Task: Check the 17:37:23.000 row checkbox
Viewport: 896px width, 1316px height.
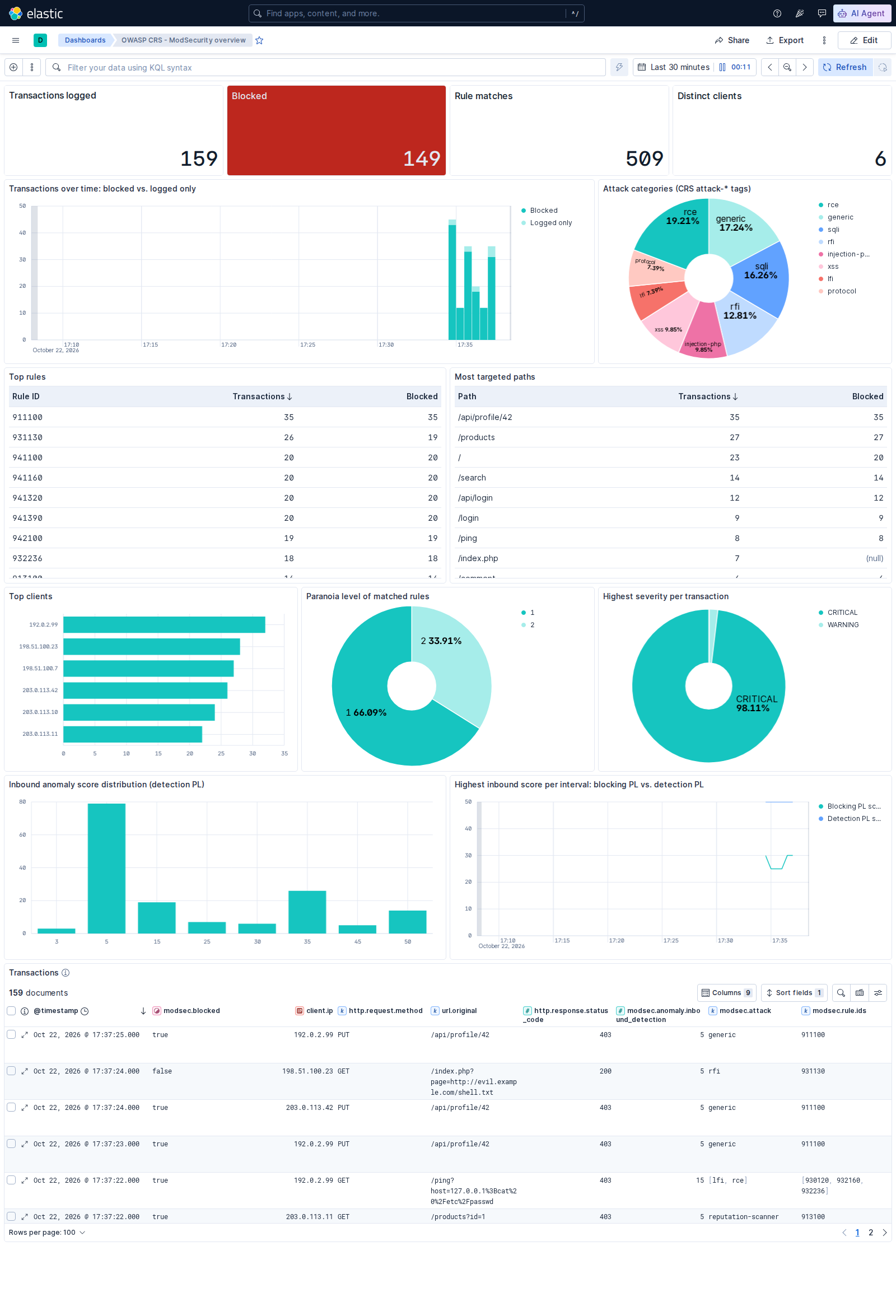Action: 11,1144
